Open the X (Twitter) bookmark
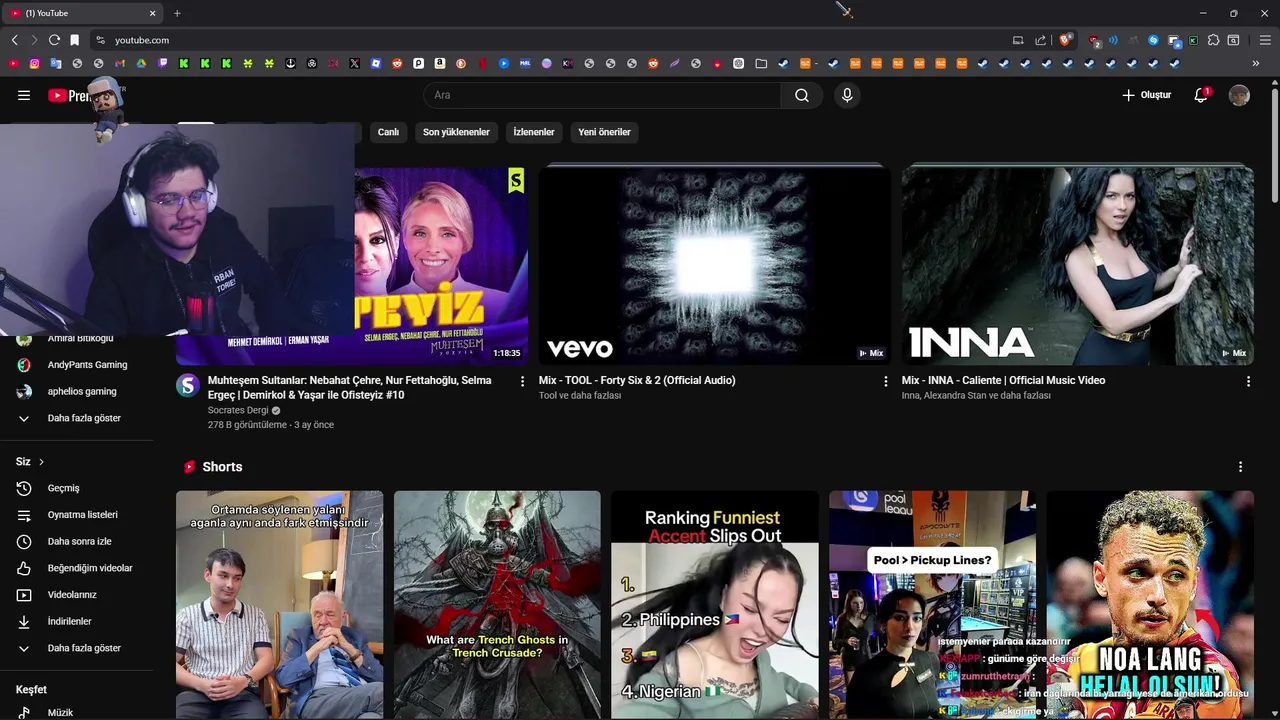1280x720 pixels. [x=354, y=63]
